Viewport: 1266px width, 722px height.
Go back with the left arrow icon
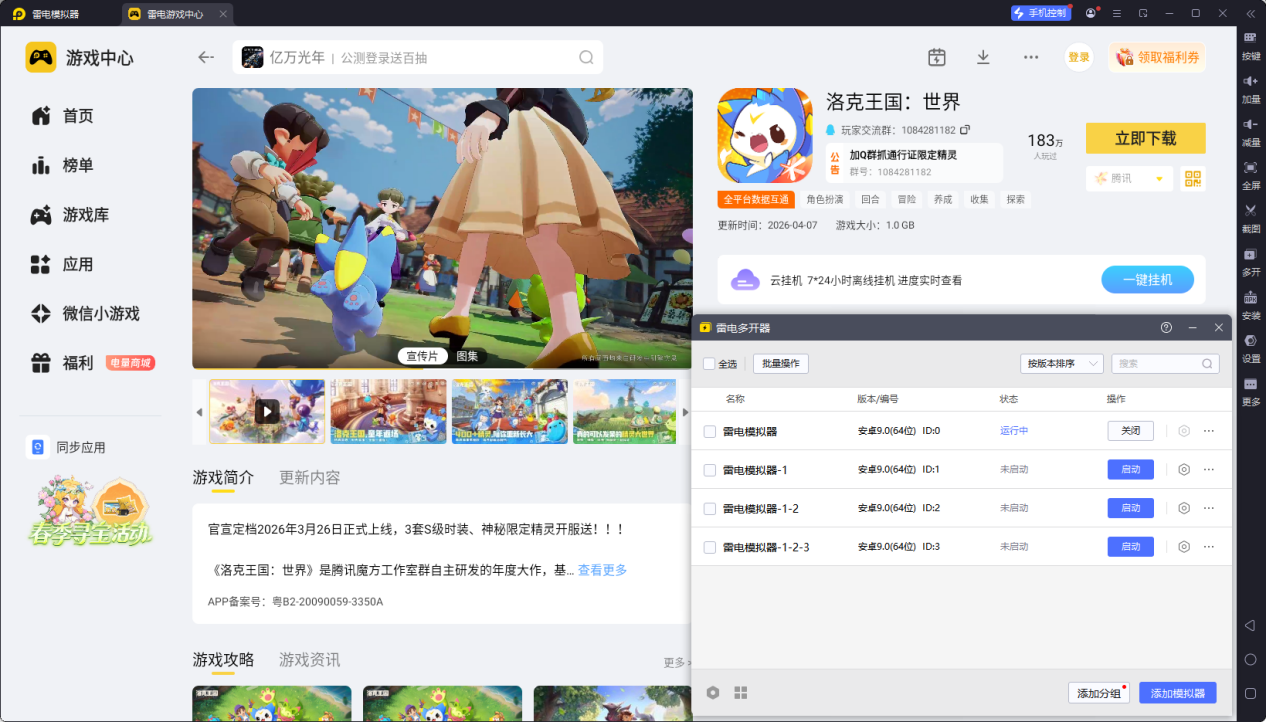(206, 57)
